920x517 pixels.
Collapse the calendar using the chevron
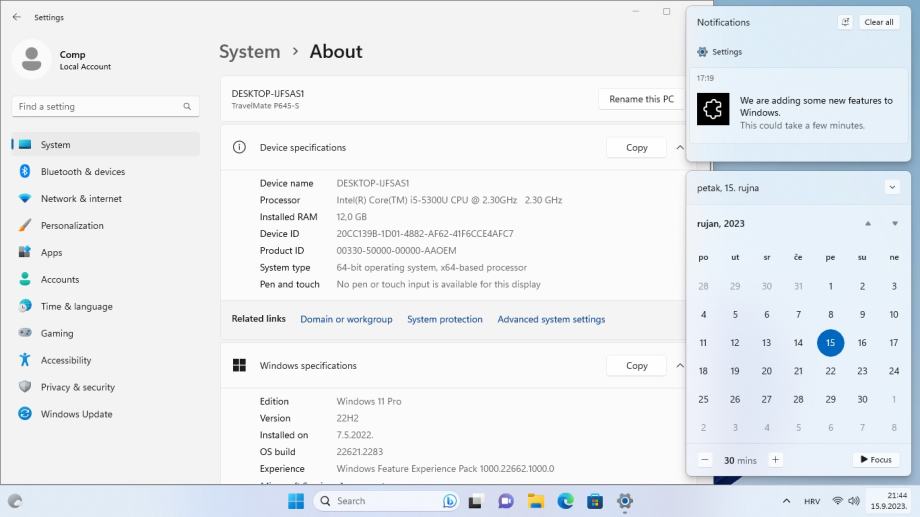pos(892,187)
